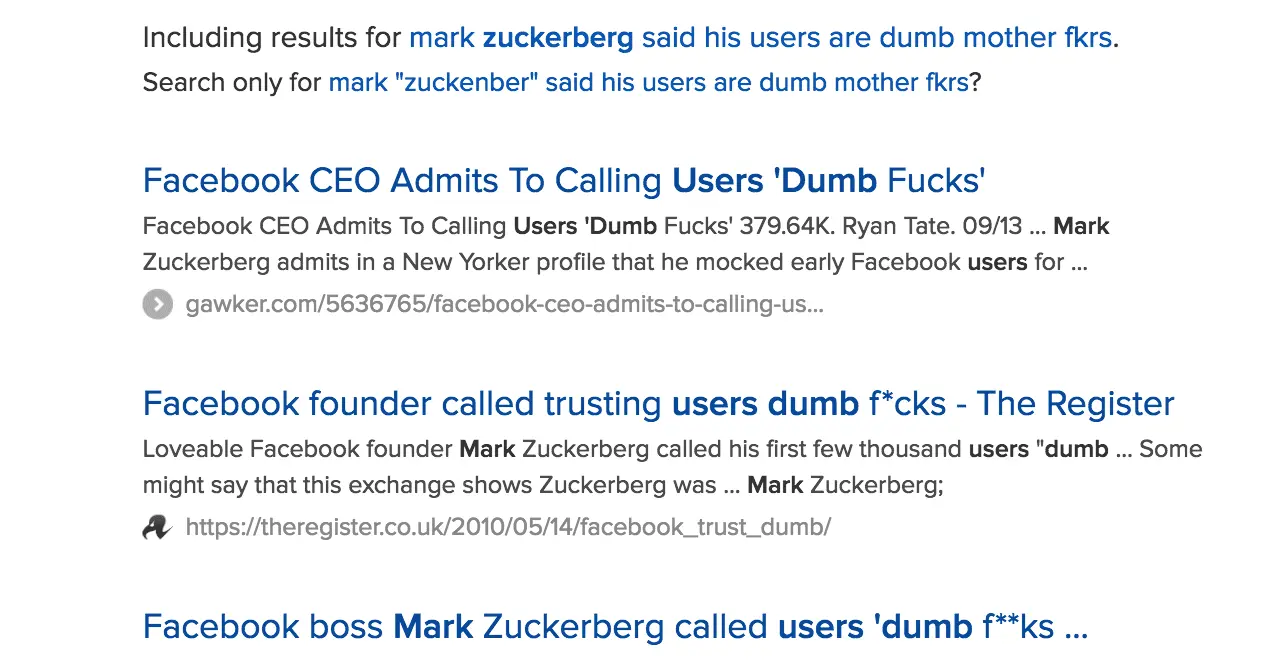Click the "Including results for" label text

pyautogui.click(x=272, y=38)
